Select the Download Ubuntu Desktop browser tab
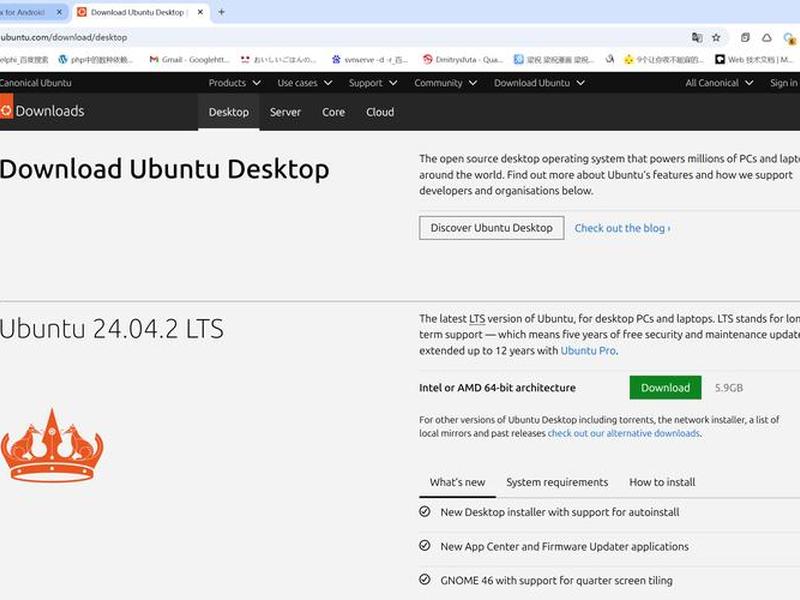This screenshot has width=800, height=600. point(140,12)
